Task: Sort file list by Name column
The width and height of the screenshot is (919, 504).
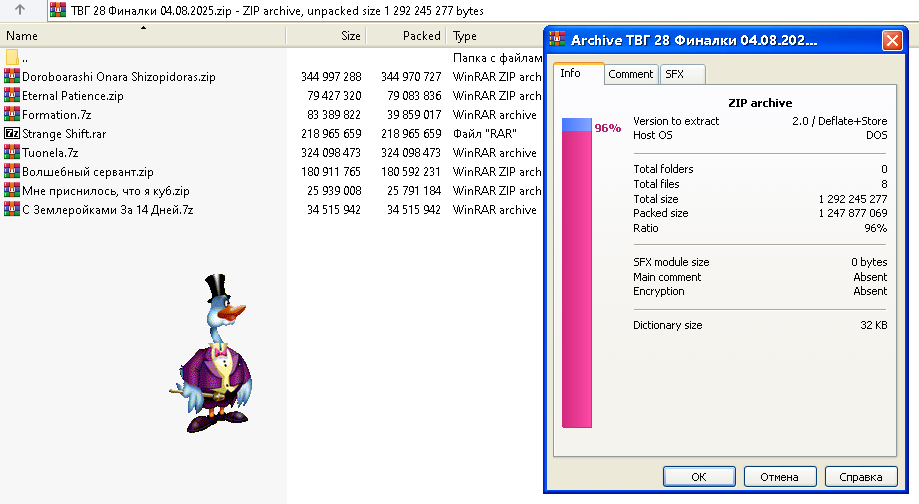Action: coord(143,36)
